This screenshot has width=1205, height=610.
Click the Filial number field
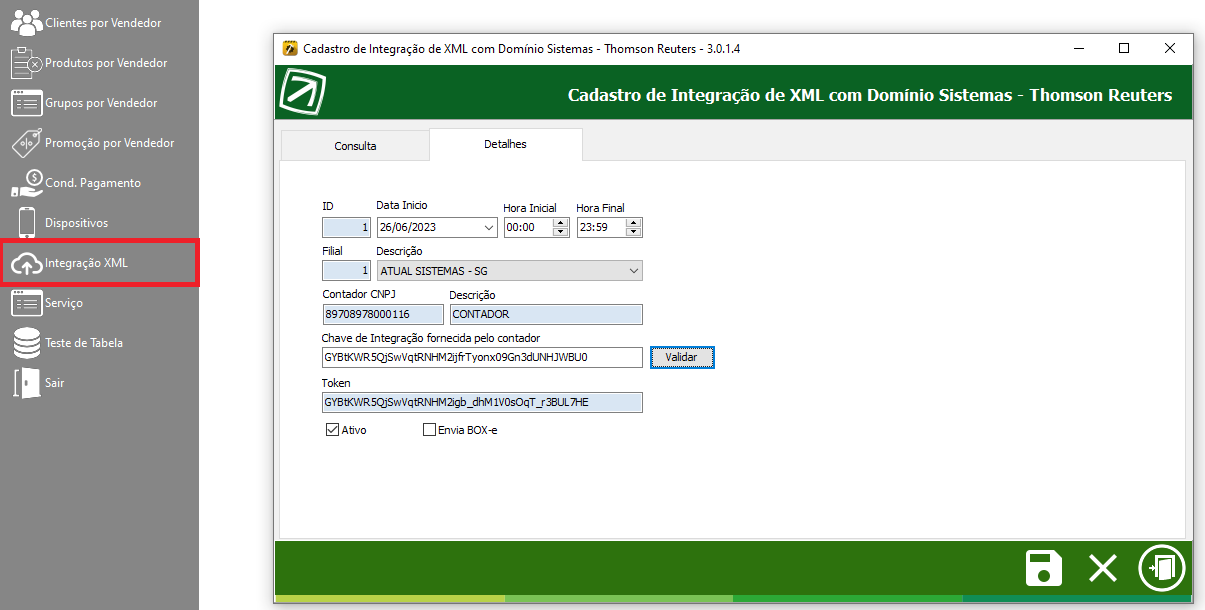pyautogui.click(x=347, y=270)
